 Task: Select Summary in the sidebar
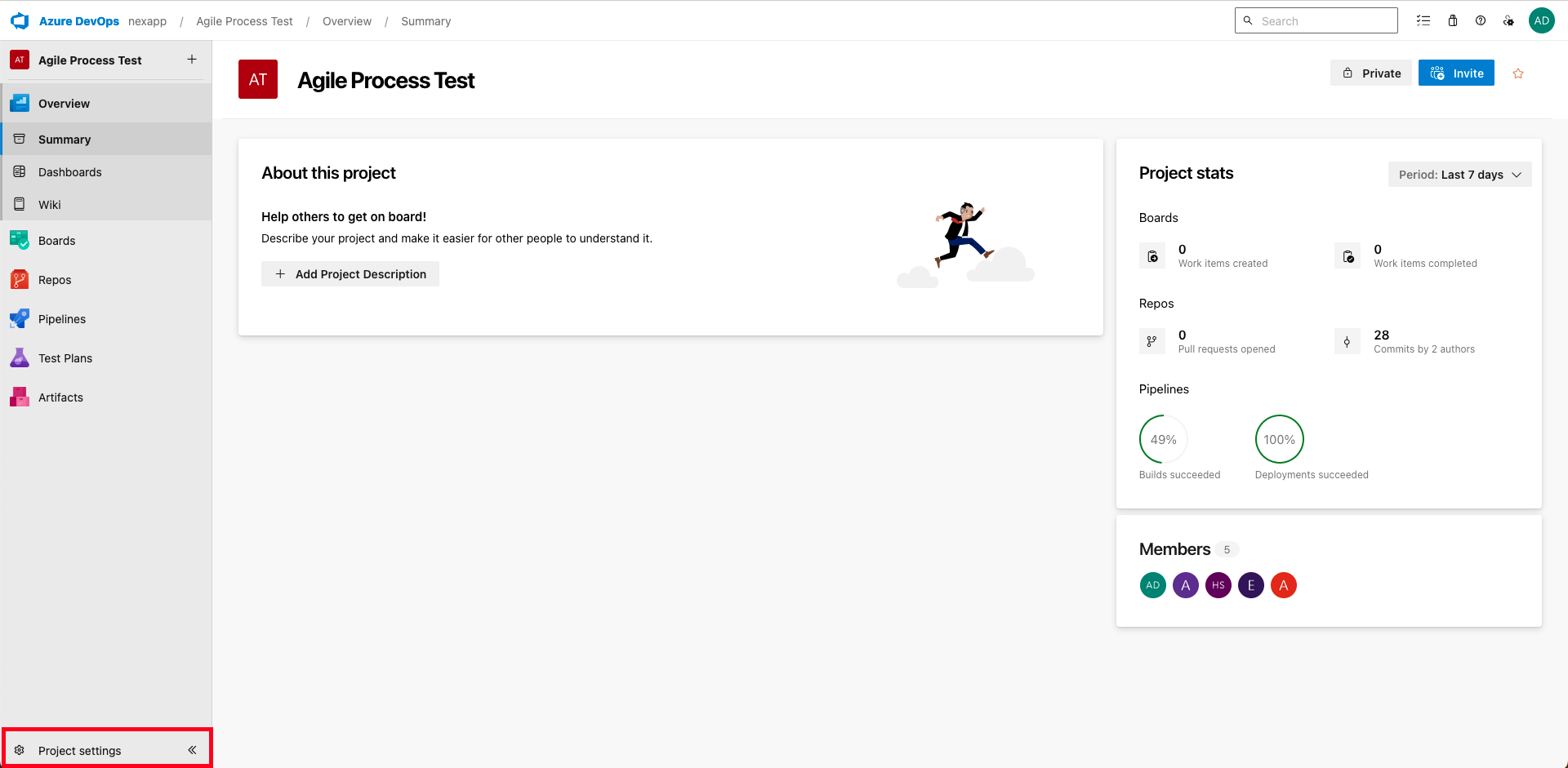coord(106,140)
